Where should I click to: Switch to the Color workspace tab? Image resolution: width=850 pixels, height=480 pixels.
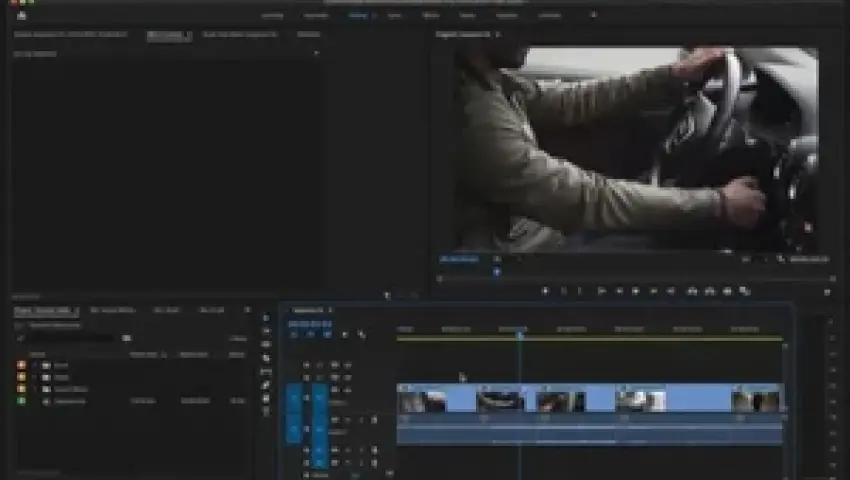click(x=395, y=15)
